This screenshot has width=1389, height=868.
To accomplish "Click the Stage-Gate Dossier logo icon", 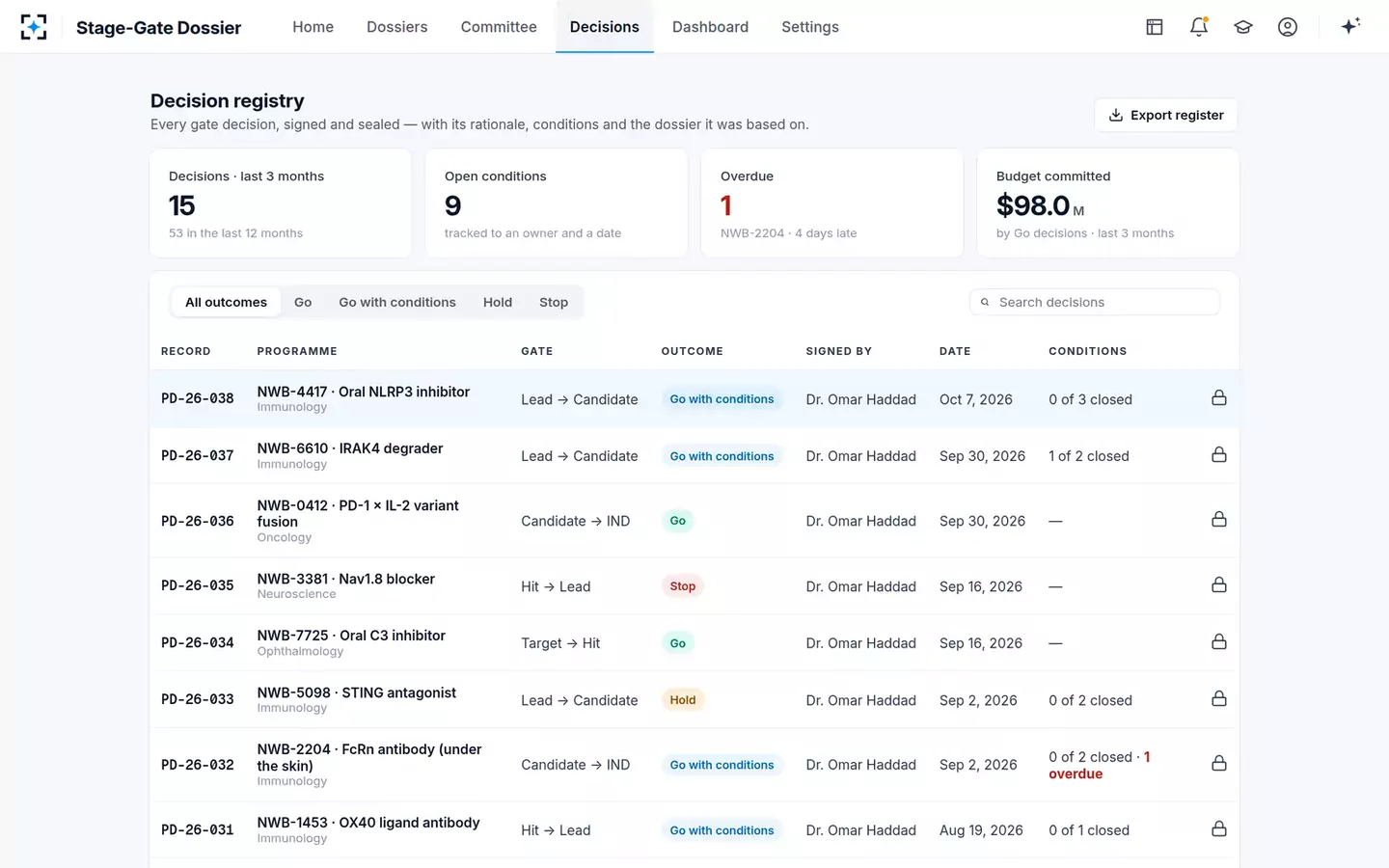I will pyautogui.click(x=34, y=27).
